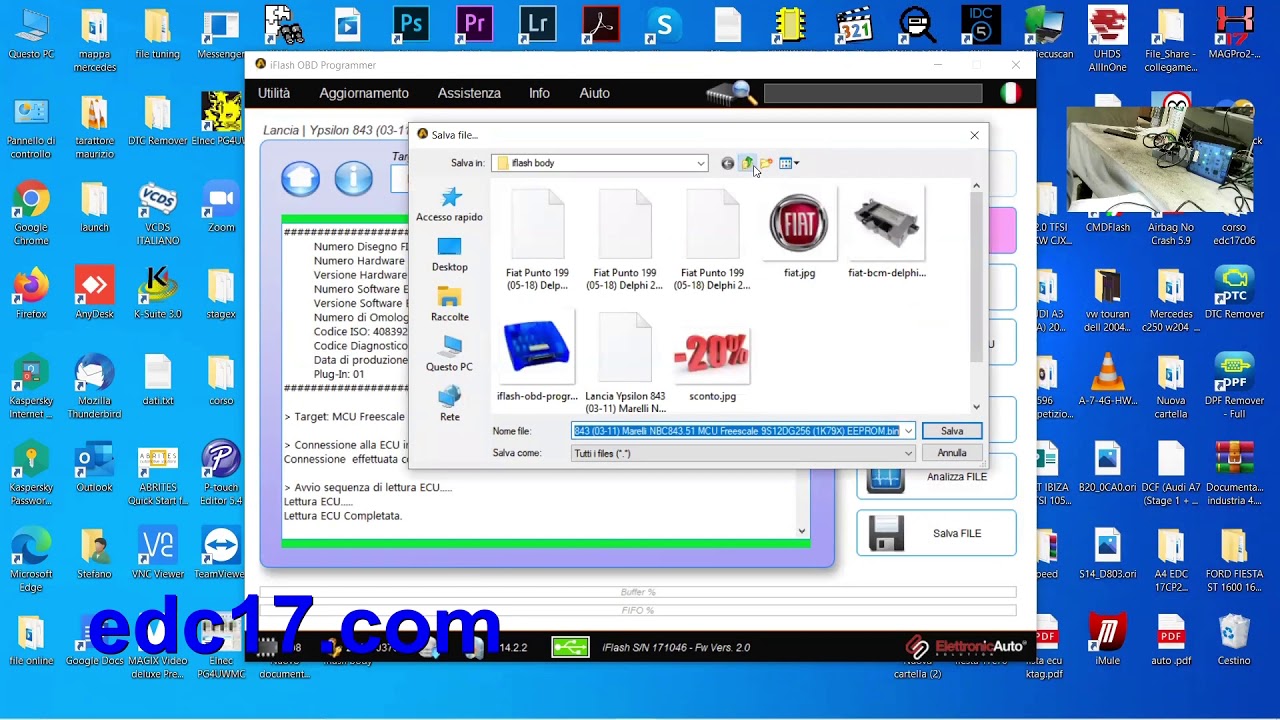
Task: Click the log scrollbar down arrow in iFlash
Action: [801, 531]
